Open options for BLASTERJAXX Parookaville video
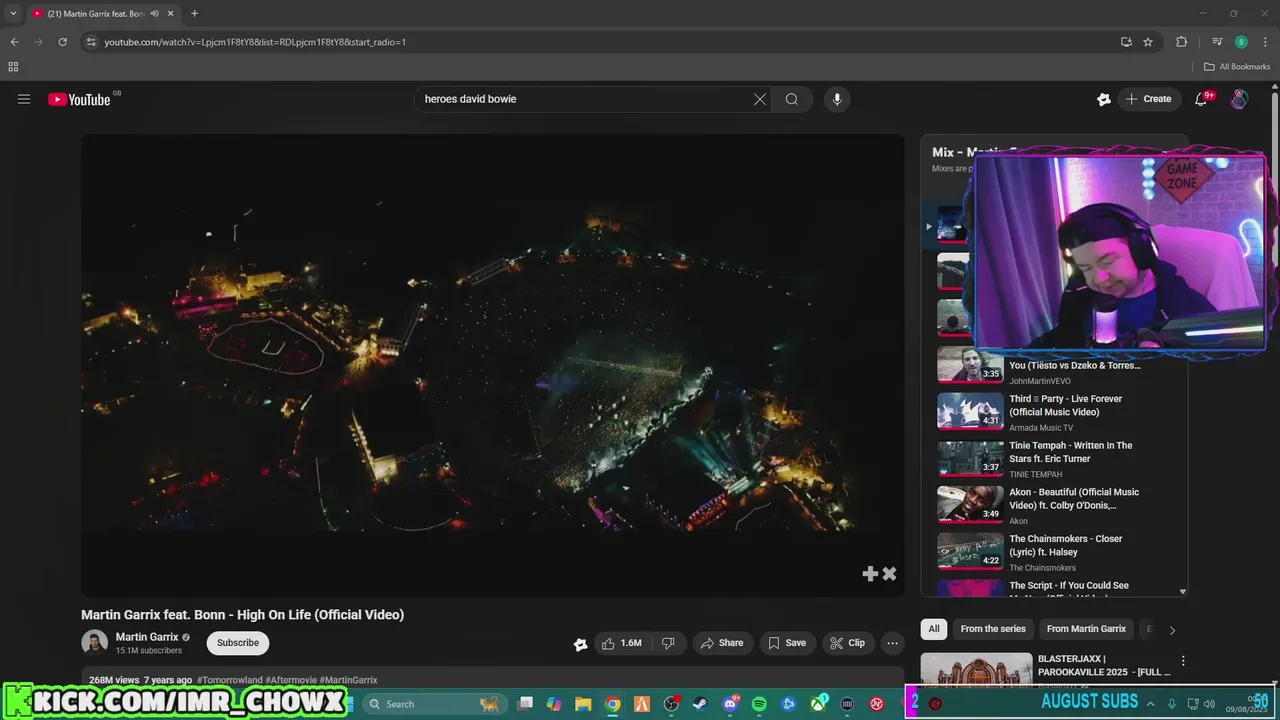 [1183, 661]
